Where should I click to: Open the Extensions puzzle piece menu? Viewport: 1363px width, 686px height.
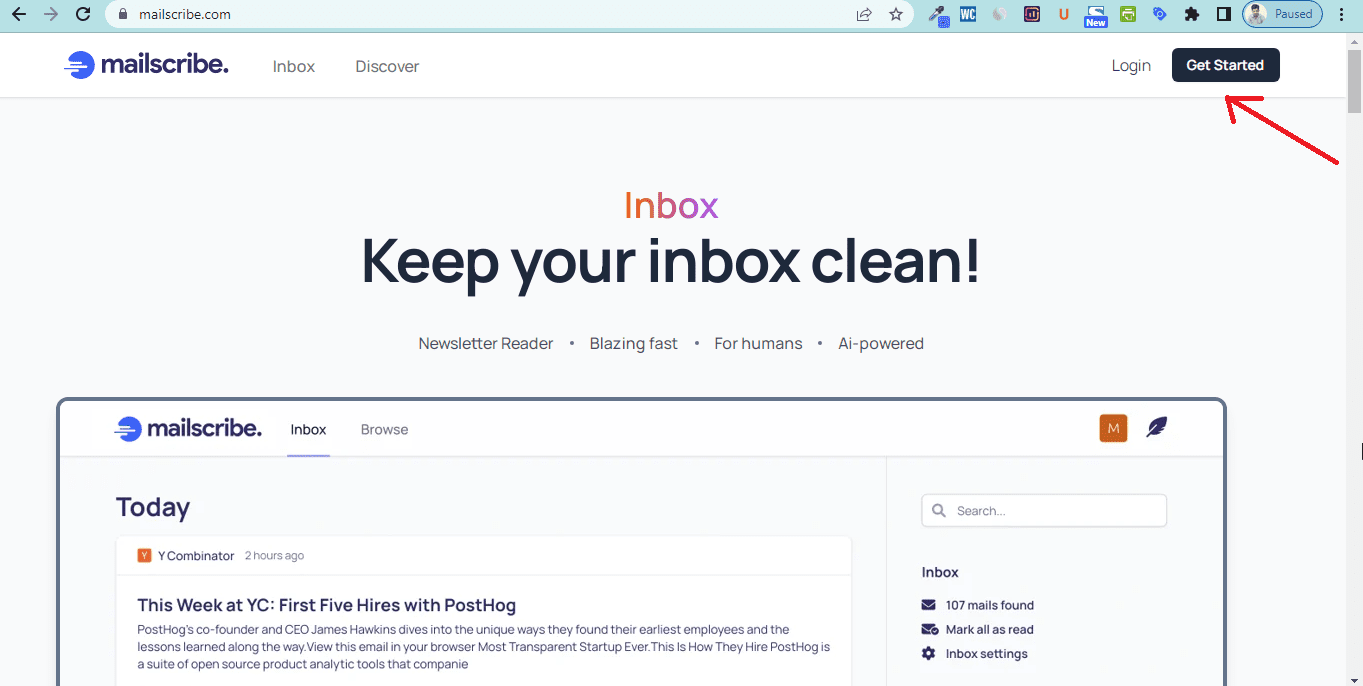pos(1192,14)
